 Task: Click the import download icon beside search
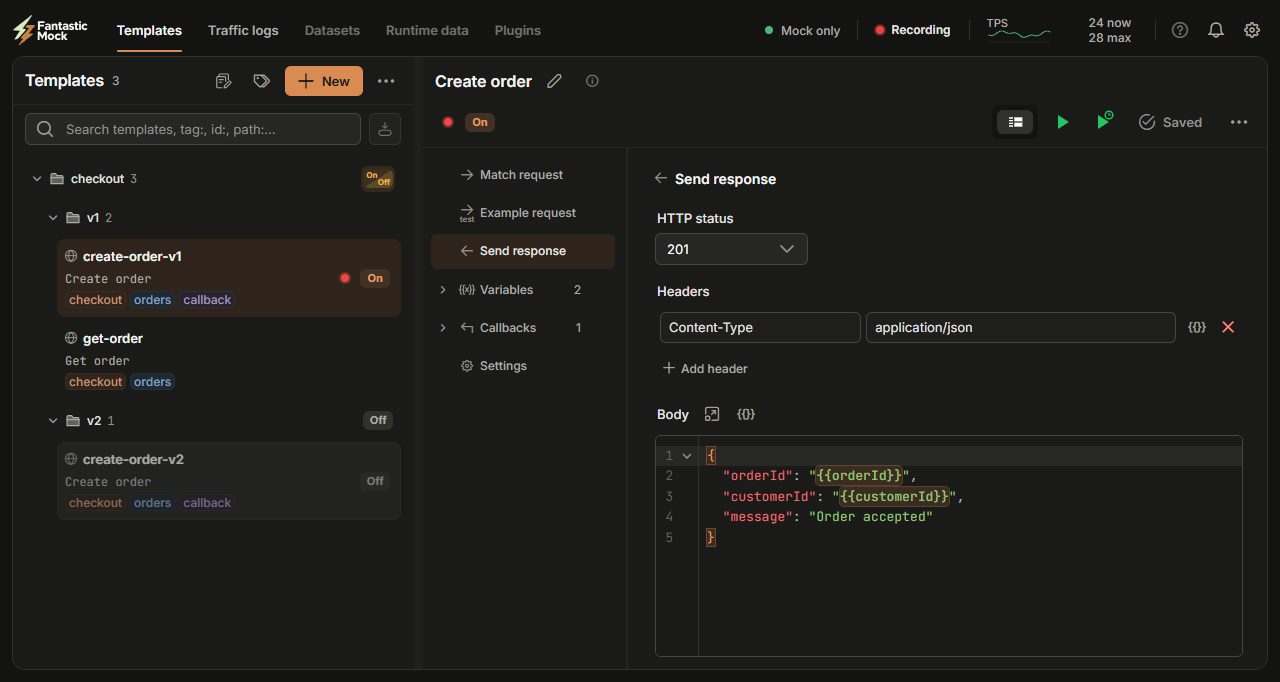385,129
